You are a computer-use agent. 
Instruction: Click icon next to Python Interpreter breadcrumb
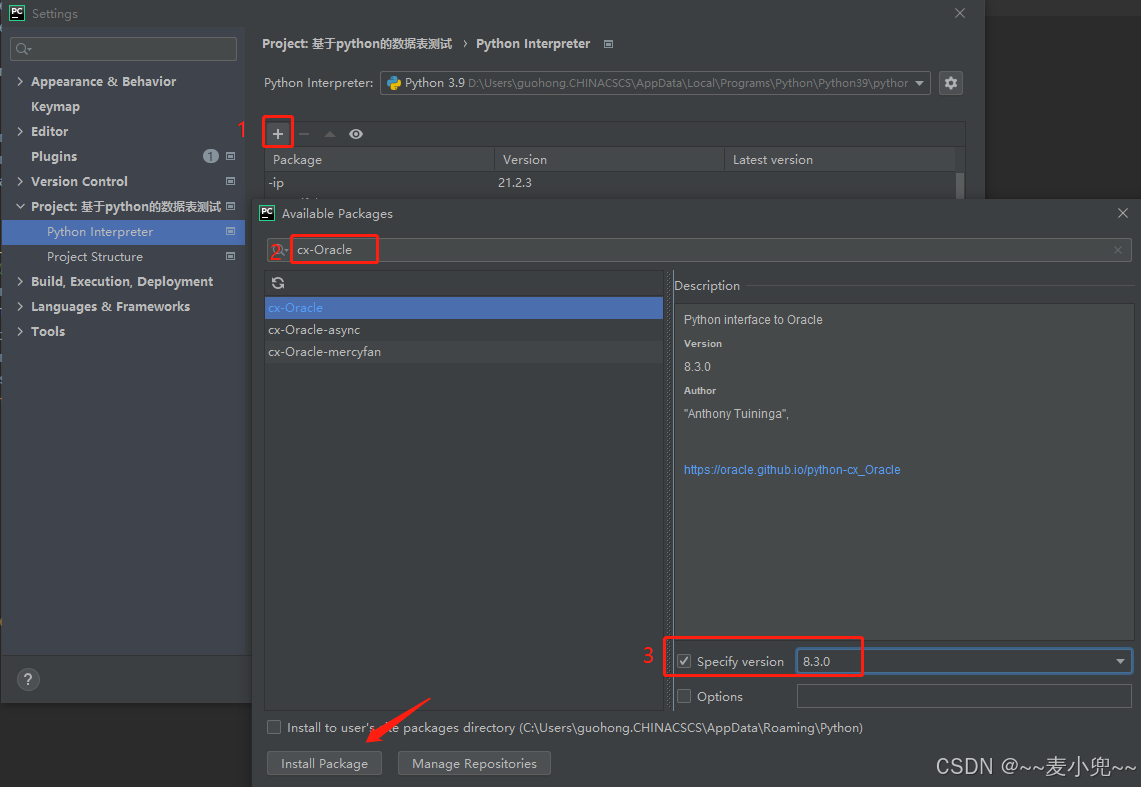(x=608, y=44)
